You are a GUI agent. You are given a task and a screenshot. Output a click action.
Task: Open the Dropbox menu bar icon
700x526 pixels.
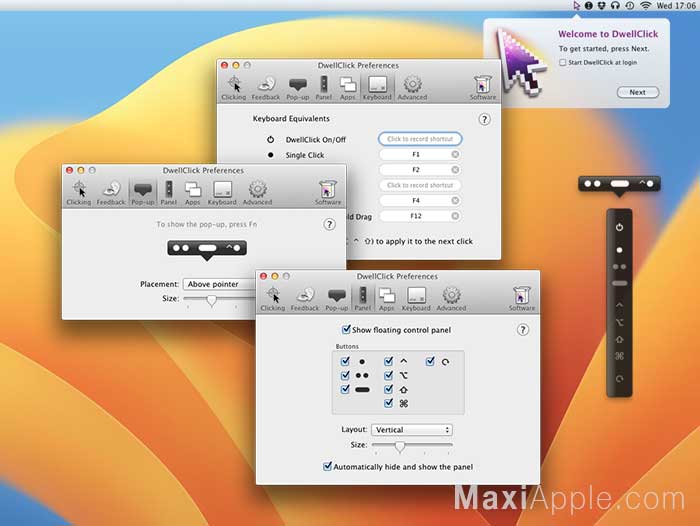[x=602, y=6]
